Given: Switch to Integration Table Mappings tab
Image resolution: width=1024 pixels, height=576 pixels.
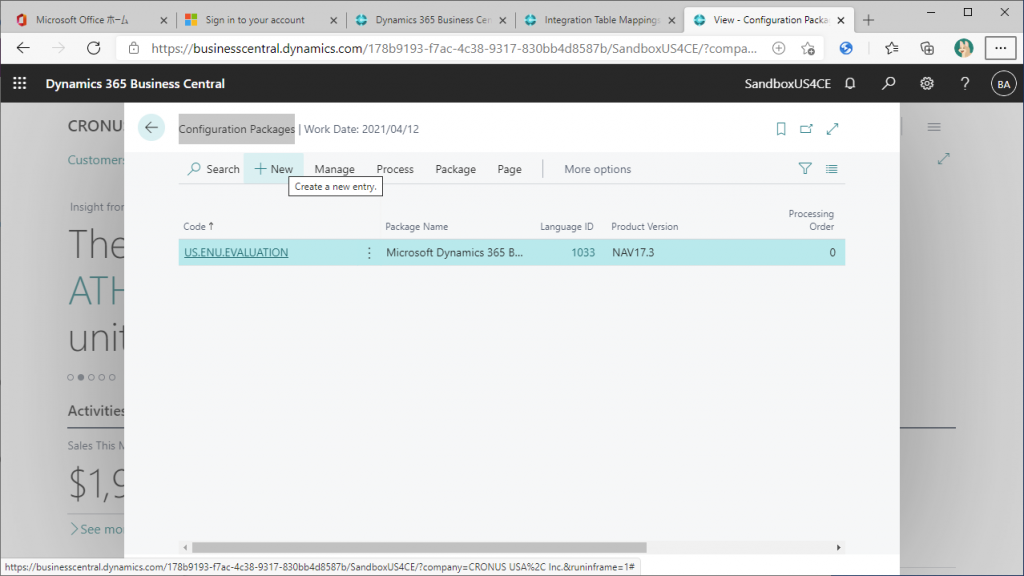Looking at the screenshot, I should [x=602, y=20].
